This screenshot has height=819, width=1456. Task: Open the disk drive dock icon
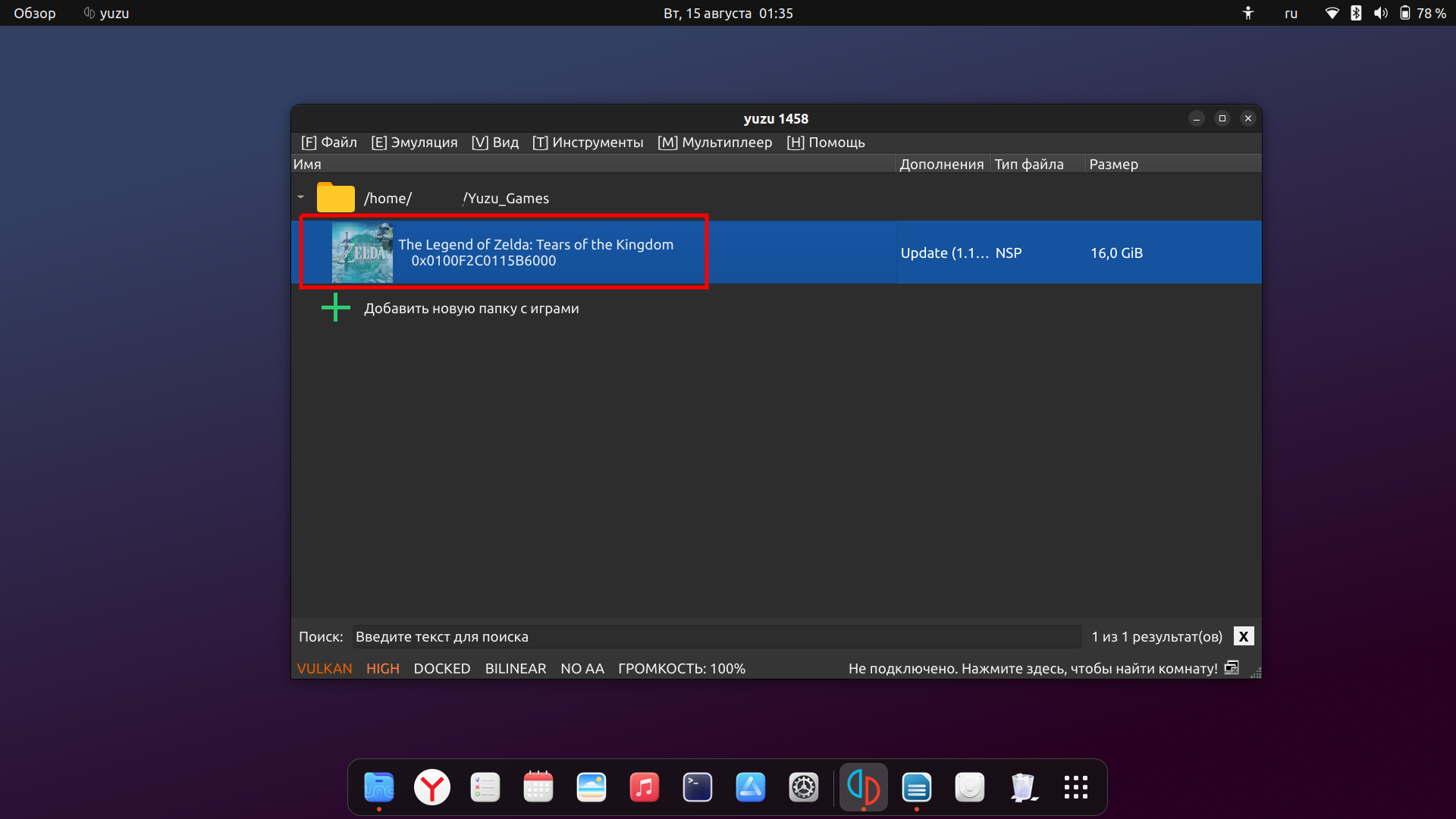click(970, 787)
